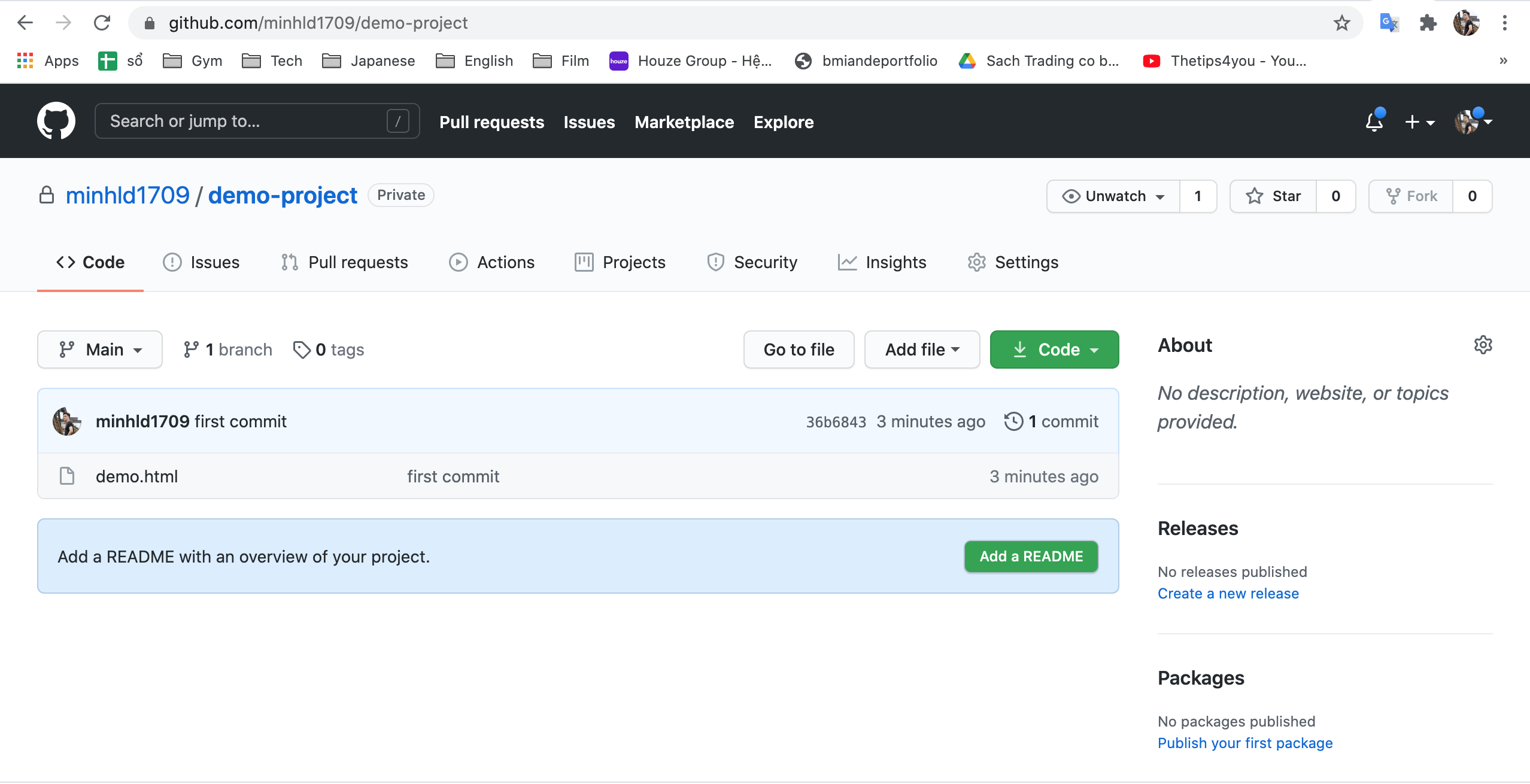Switch to the Insights tab
The height and width of the screenshot is (784, 1530).
[882, 262]
